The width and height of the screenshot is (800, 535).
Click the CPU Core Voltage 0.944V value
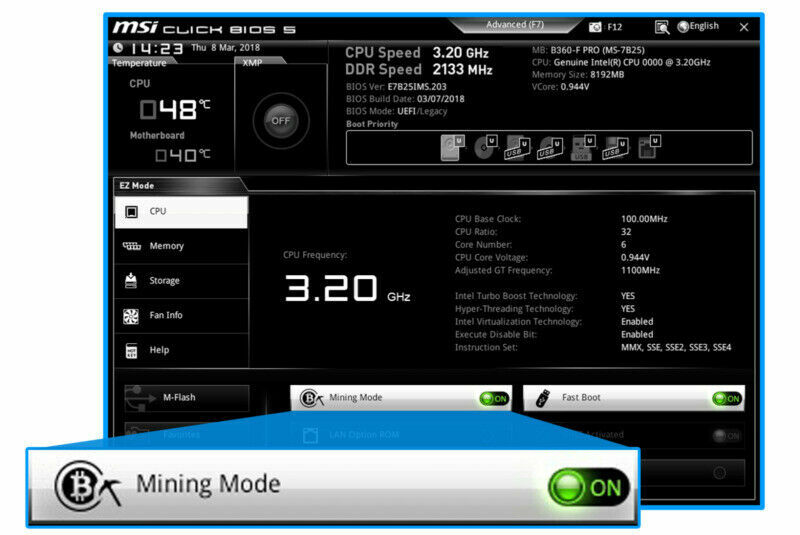[635, 258]
